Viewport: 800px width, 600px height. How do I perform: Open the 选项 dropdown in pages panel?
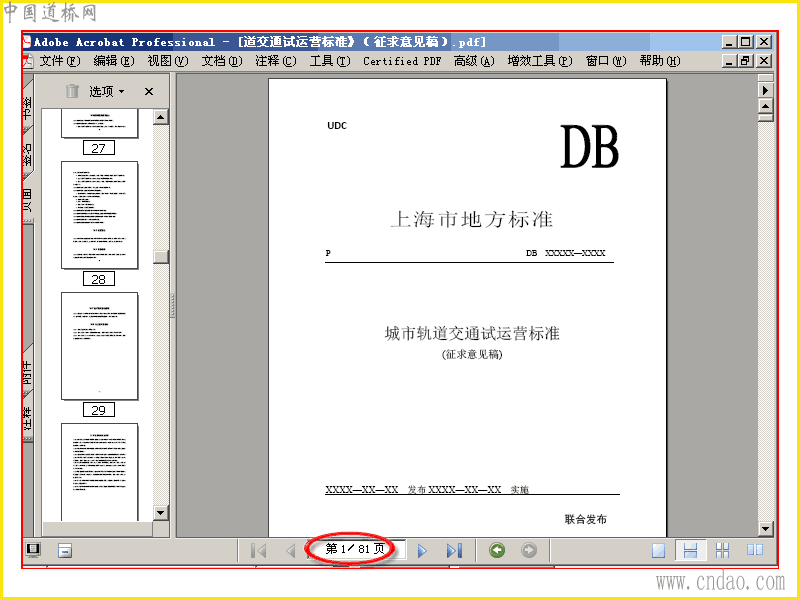coord(107,91)
